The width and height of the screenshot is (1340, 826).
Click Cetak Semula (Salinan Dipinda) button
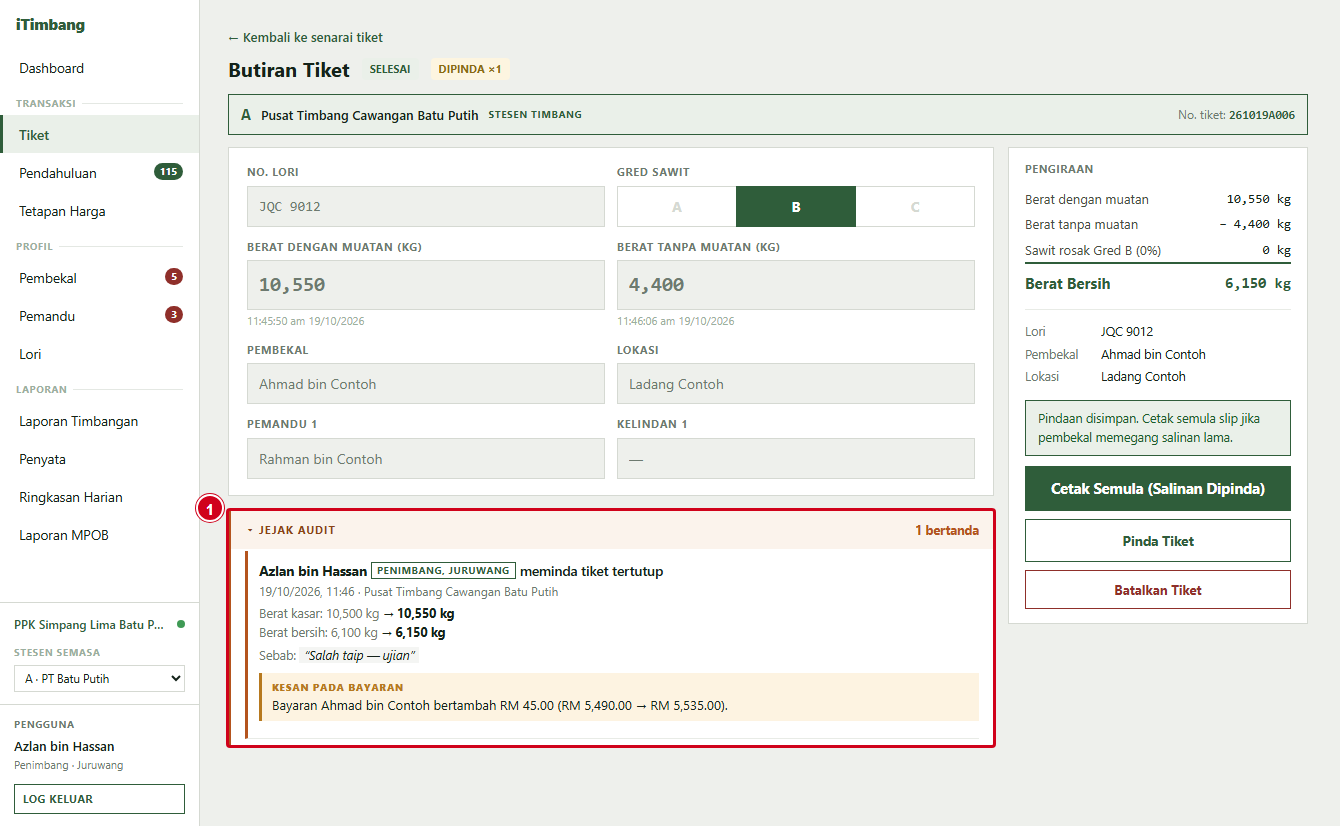tap(1158, 489)
